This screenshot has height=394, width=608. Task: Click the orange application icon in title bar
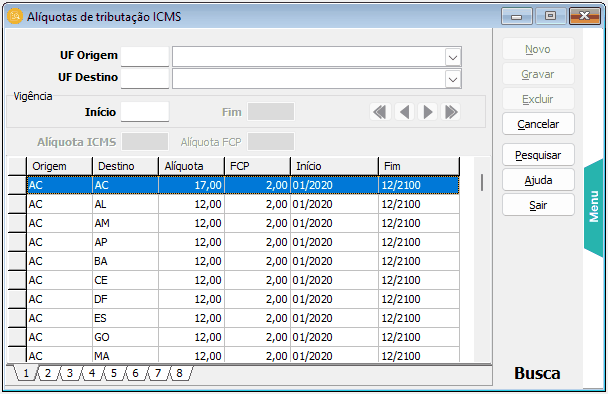pos(15,16)
